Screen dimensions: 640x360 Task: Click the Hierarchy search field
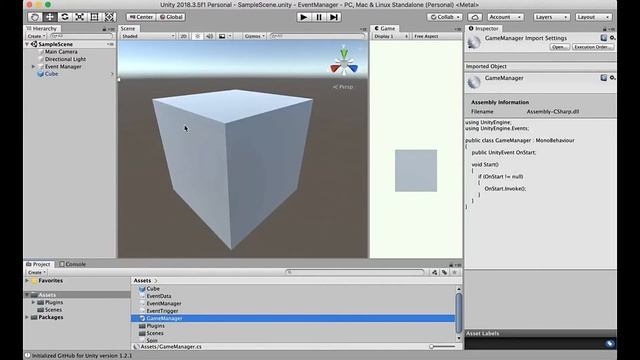pyautogui.click(x=81, y=36)
